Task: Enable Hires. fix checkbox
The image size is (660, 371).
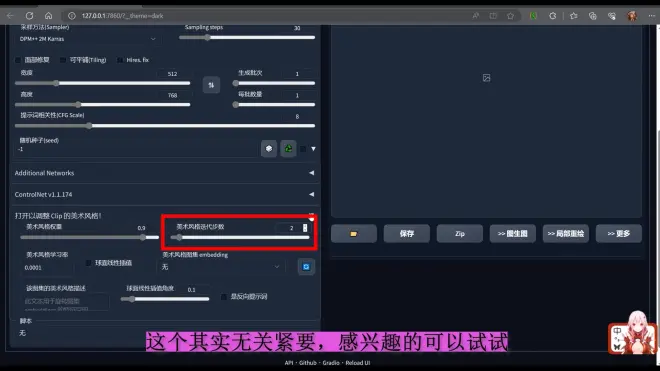Action: coord(120,60)
